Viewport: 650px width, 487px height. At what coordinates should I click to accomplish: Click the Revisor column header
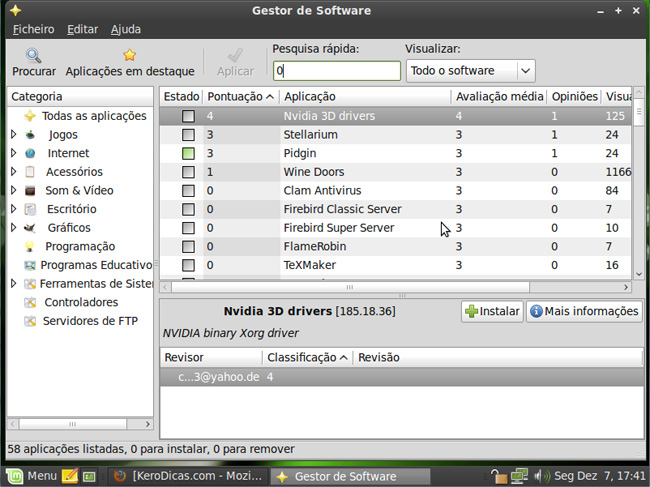tap(211, 357)
